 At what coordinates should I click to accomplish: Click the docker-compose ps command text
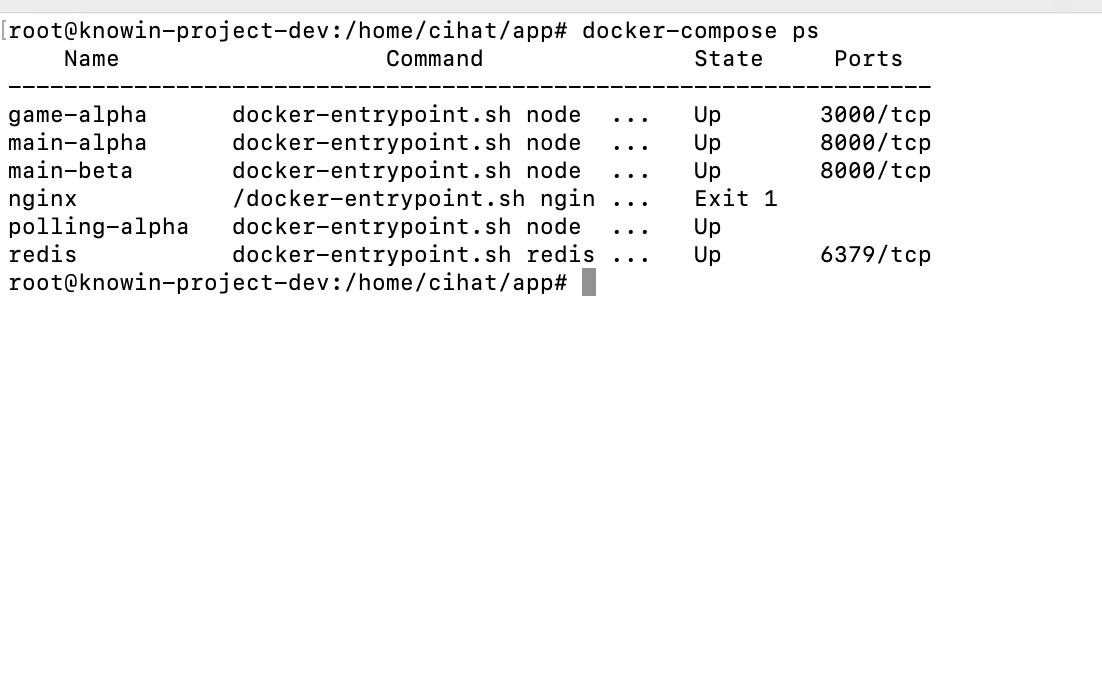[x=700, y=31]
